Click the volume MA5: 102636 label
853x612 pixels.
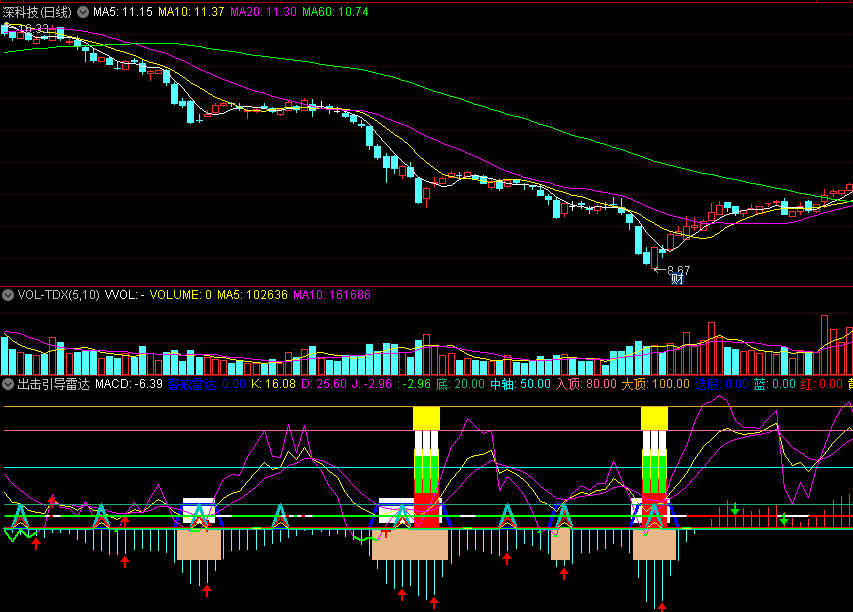[252, 295]
